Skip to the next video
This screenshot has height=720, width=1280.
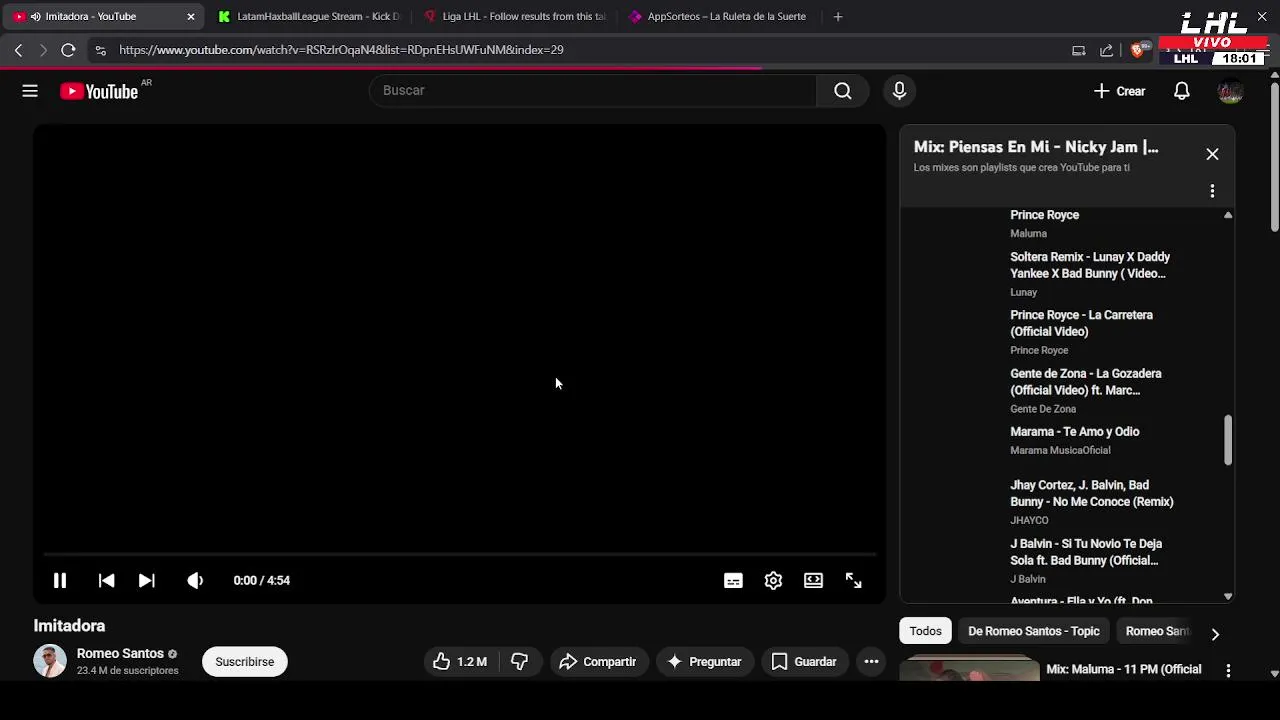pyautogui.click(x=146, y=580)
